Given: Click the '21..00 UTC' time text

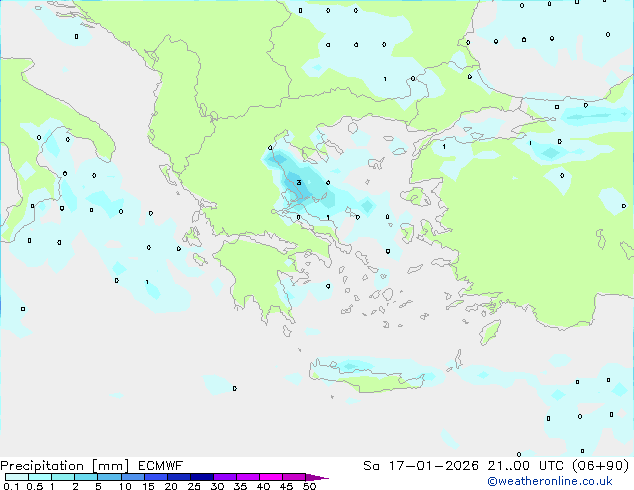Looking at the screenshot, I should [526, 466].
